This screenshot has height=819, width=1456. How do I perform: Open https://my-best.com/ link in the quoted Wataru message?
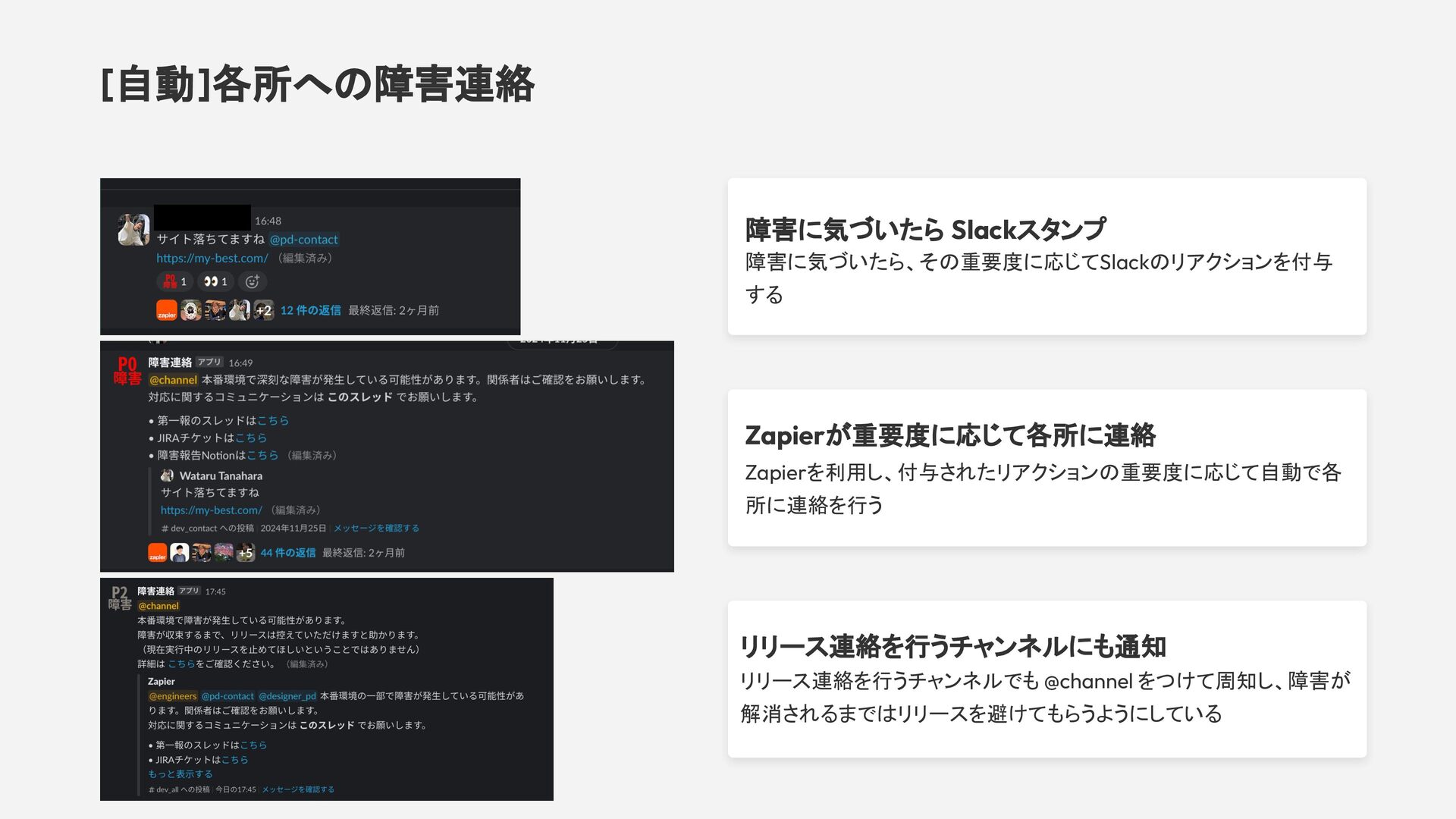tap(212, 510)
